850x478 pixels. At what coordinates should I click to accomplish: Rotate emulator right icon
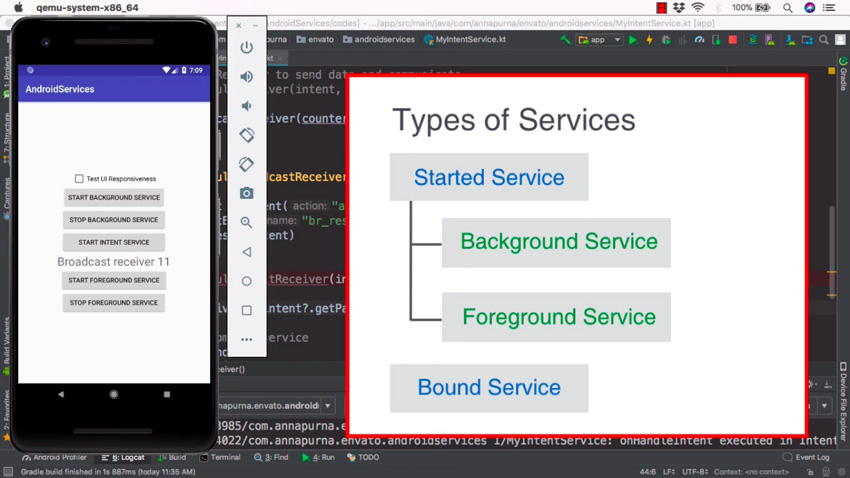pyautogui.click(x=247, y=164)
